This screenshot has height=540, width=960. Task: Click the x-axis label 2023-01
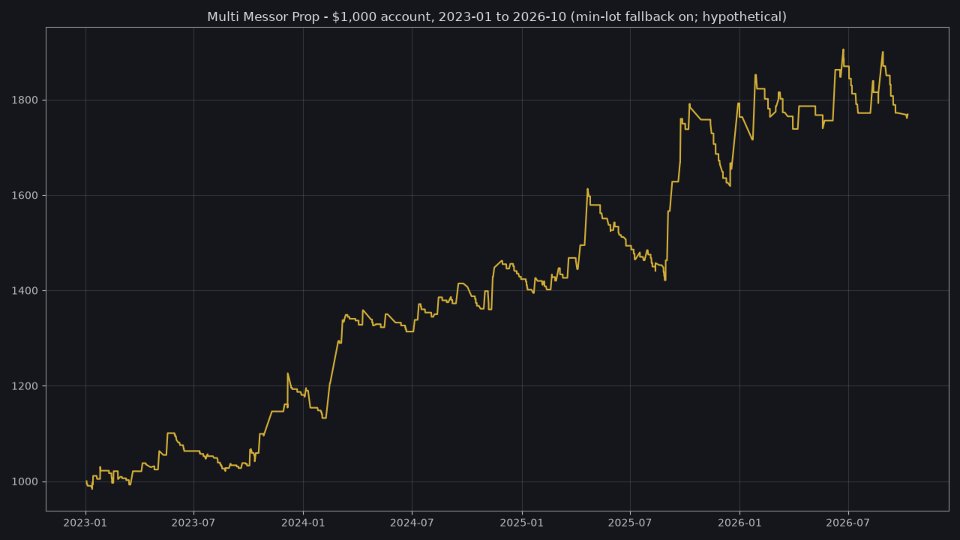(85, 523)
